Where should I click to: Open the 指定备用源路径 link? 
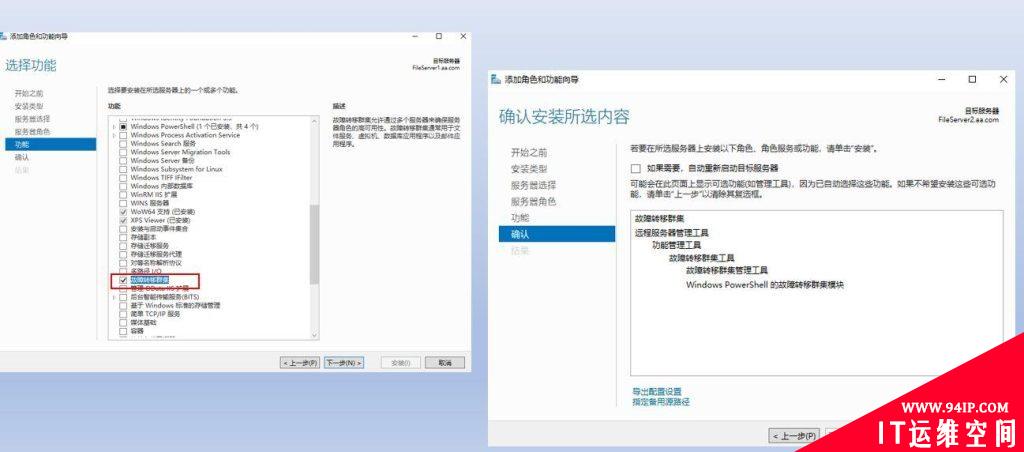click(x=661, y=402)
